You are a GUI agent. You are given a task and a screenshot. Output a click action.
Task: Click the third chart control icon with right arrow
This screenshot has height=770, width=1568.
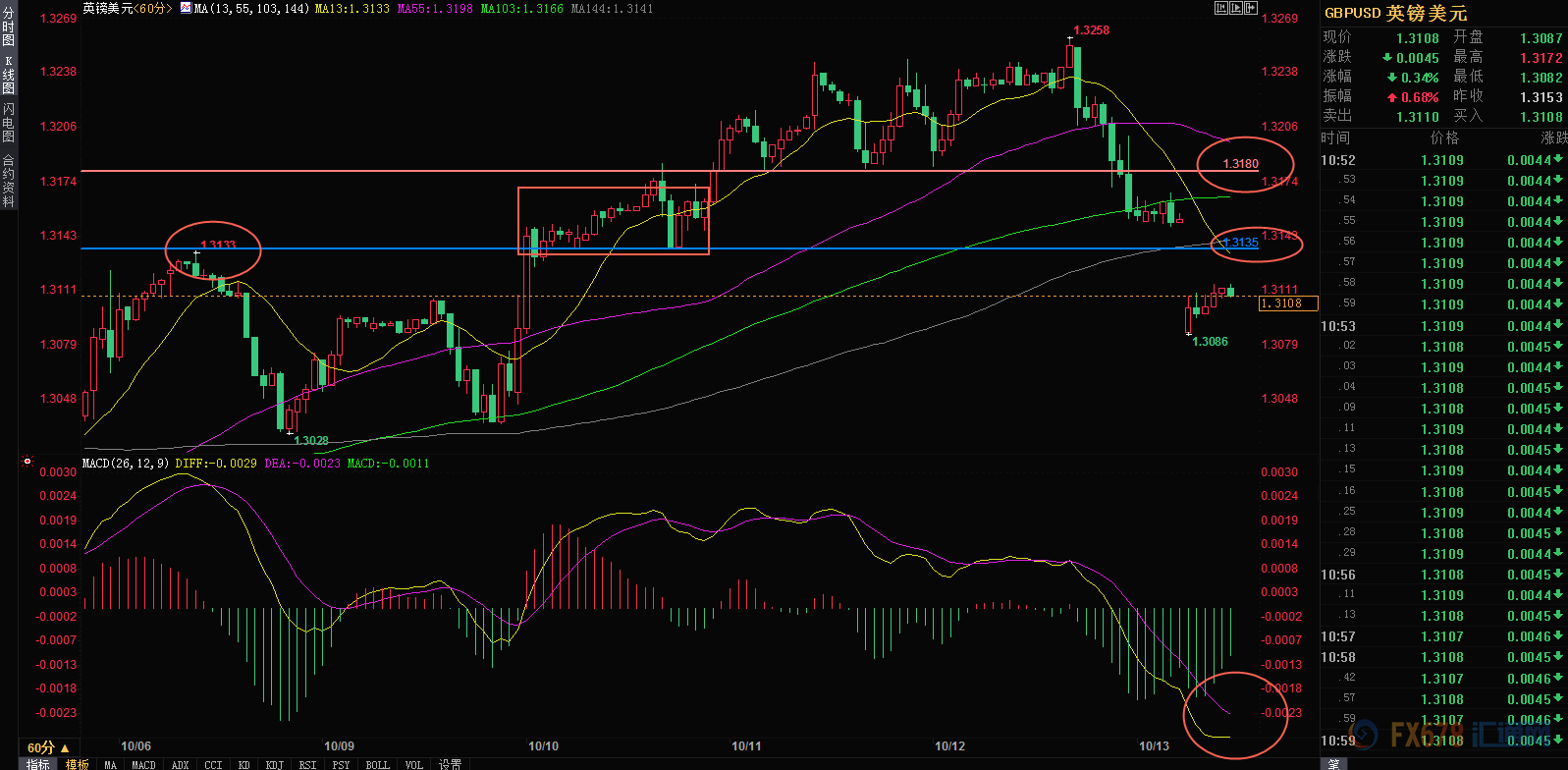point(1251,8)
